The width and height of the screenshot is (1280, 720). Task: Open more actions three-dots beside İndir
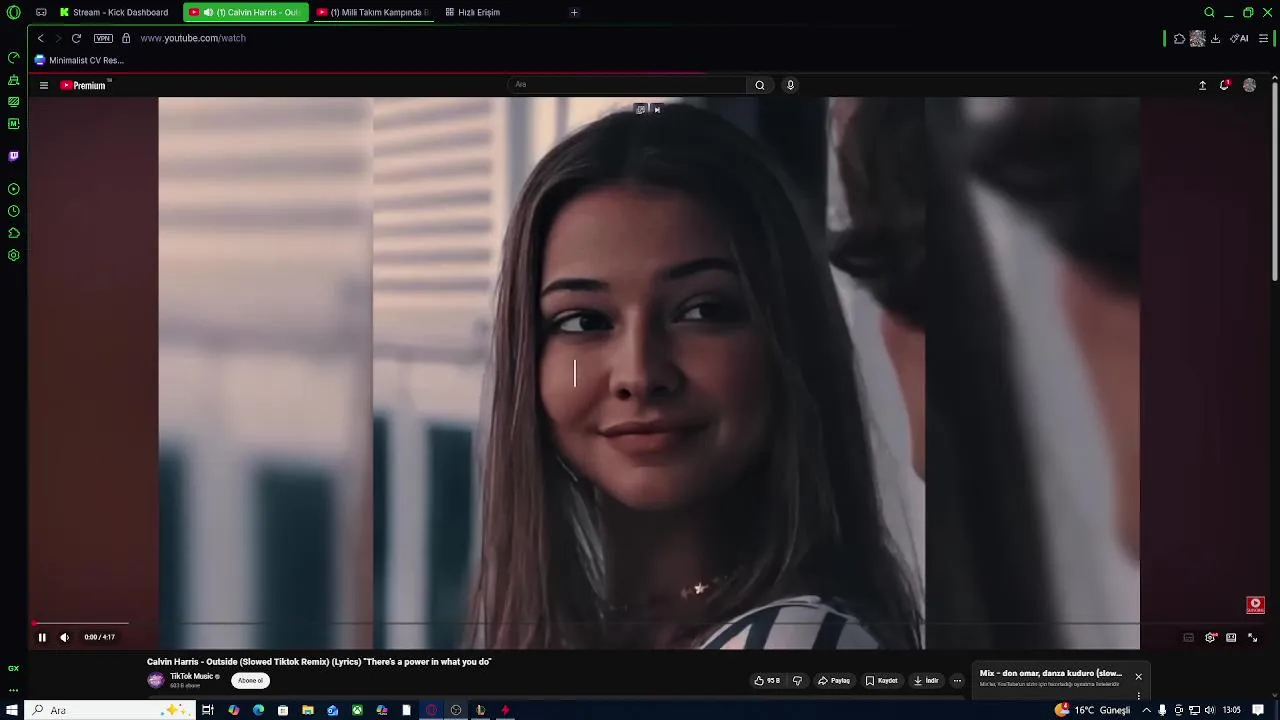(957, 680)
